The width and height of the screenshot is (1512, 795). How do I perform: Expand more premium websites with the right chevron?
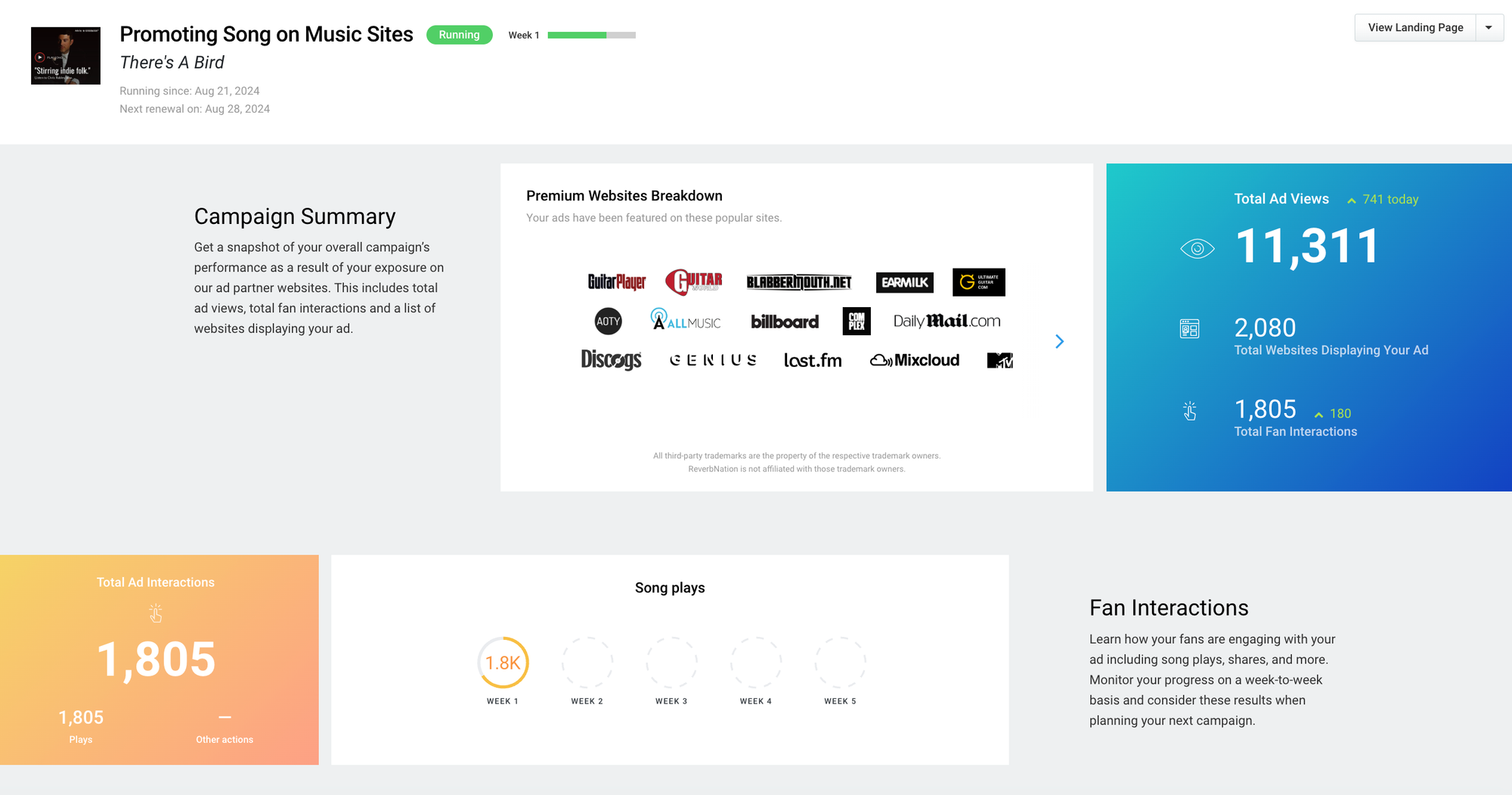click(1059, 341)
